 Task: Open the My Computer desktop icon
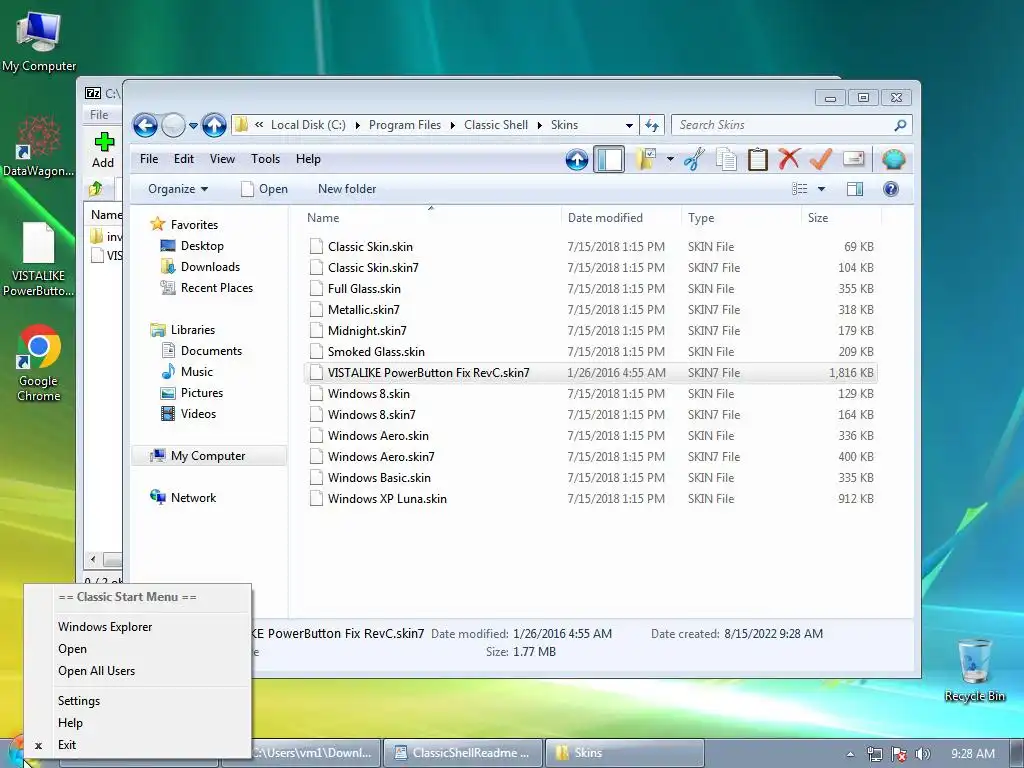39,42
